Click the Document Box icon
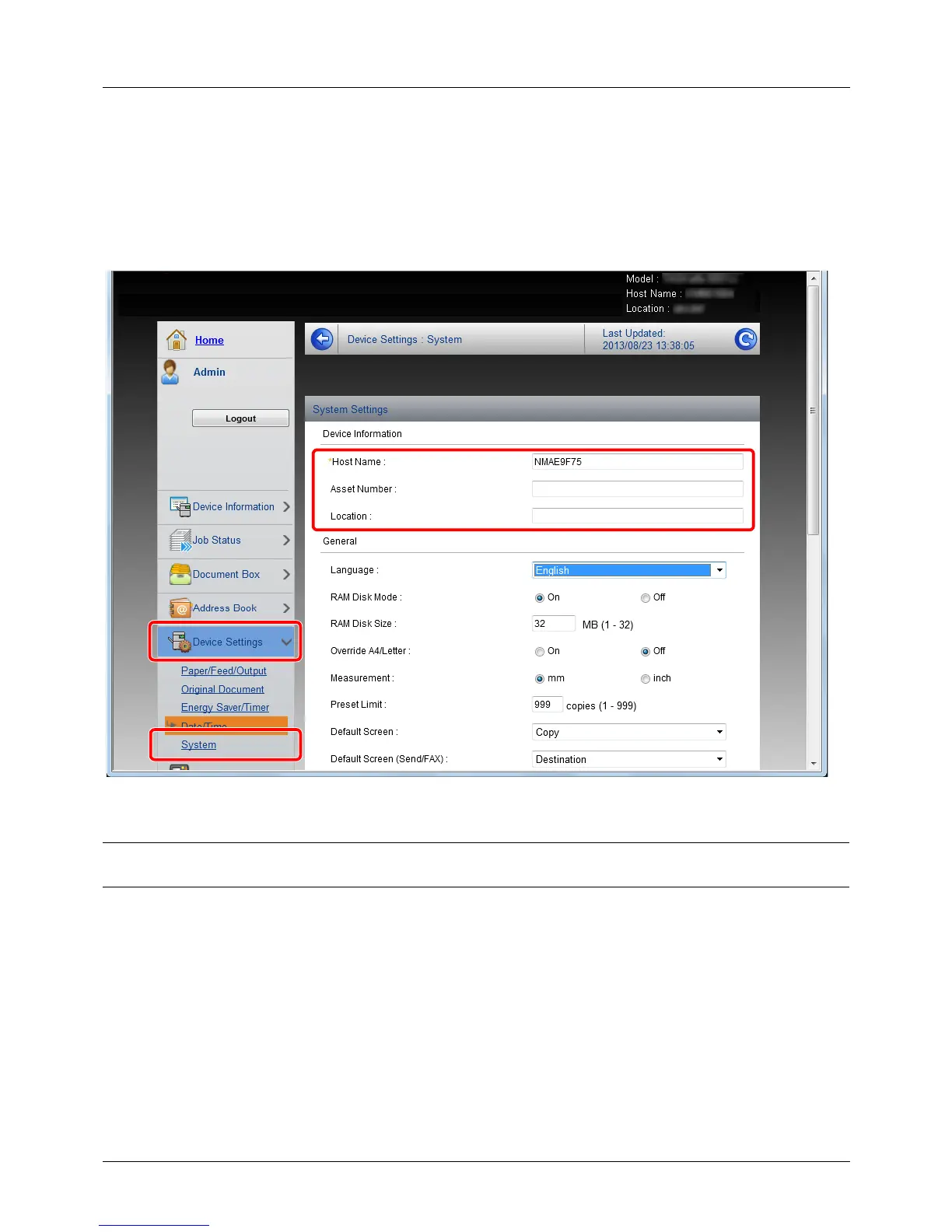This screenshot has width=952, height=1232. pyautogui.click(x=180, y=575)
